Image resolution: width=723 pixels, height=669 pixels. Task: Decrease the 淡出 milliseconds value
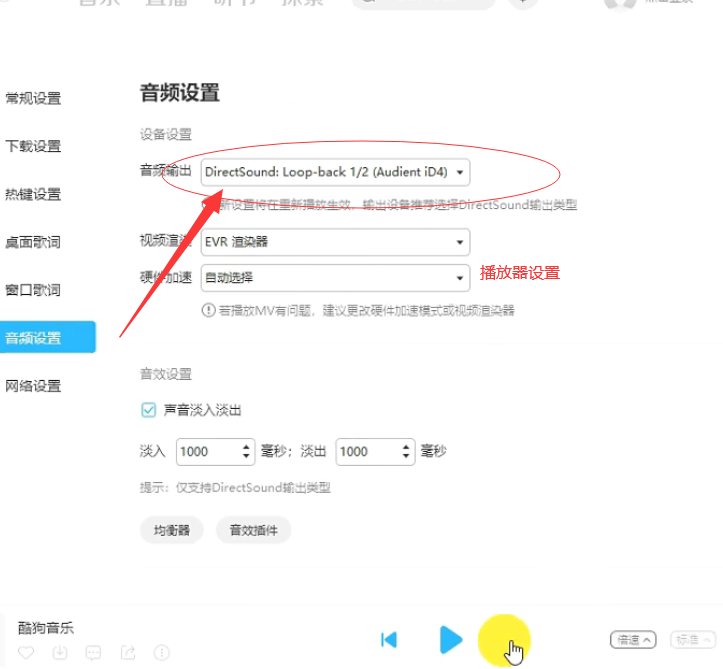coord(406,456)
